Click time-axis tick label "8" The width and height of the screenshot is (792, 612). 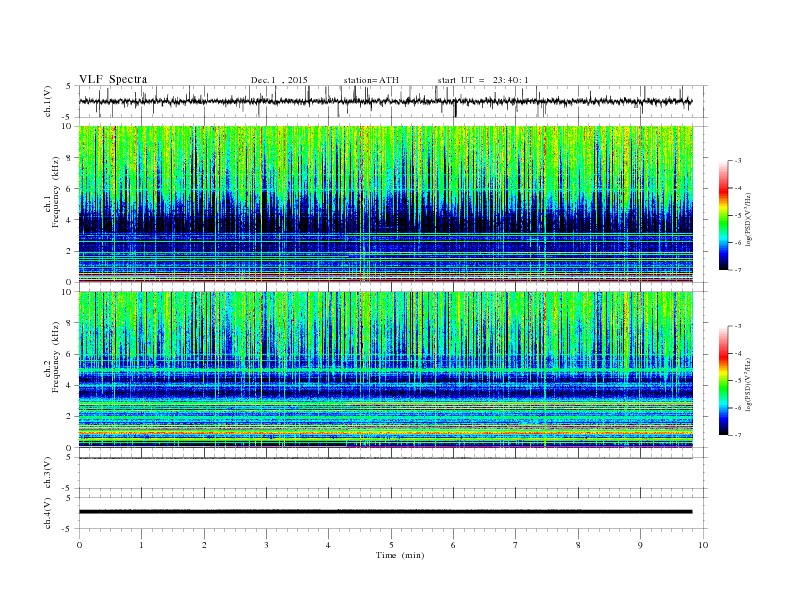click(x=578, y=545)
